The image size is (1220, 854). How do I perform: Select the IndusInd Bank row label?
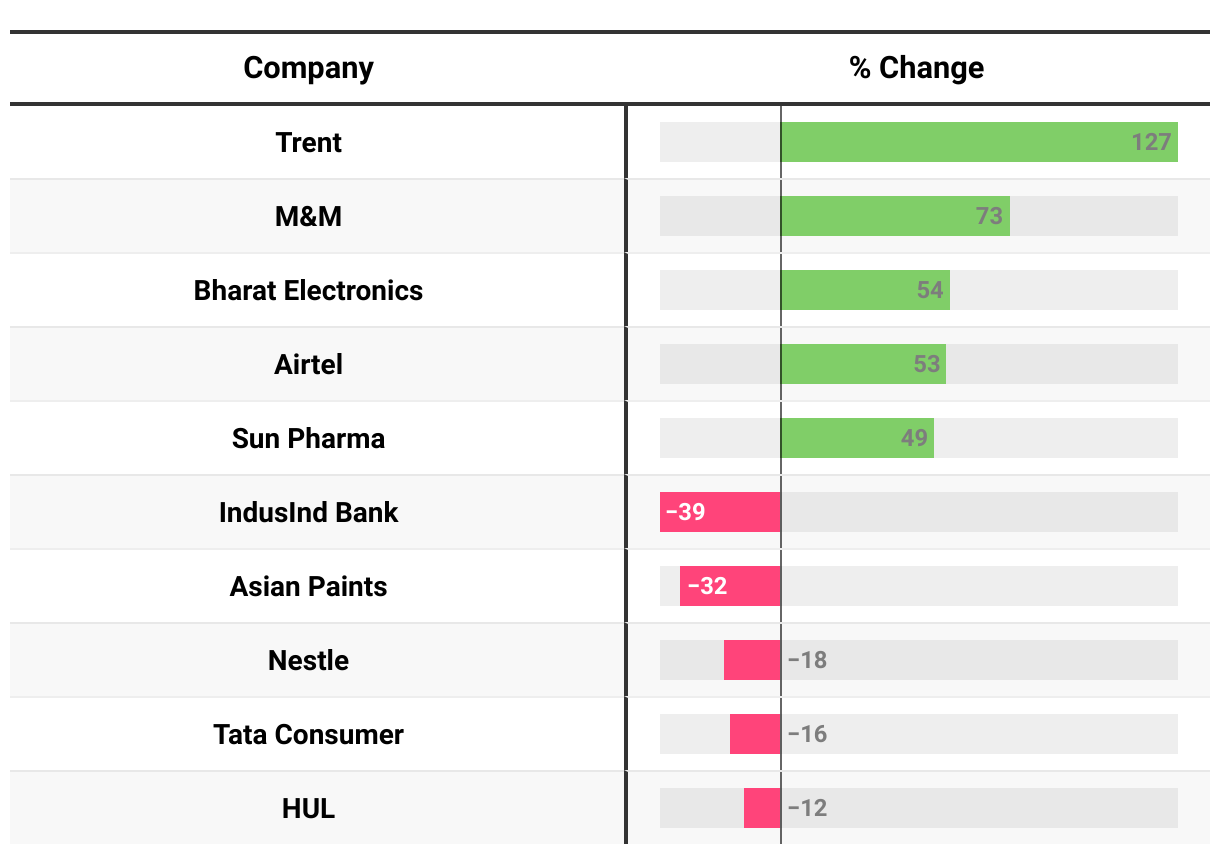(308, 512)
